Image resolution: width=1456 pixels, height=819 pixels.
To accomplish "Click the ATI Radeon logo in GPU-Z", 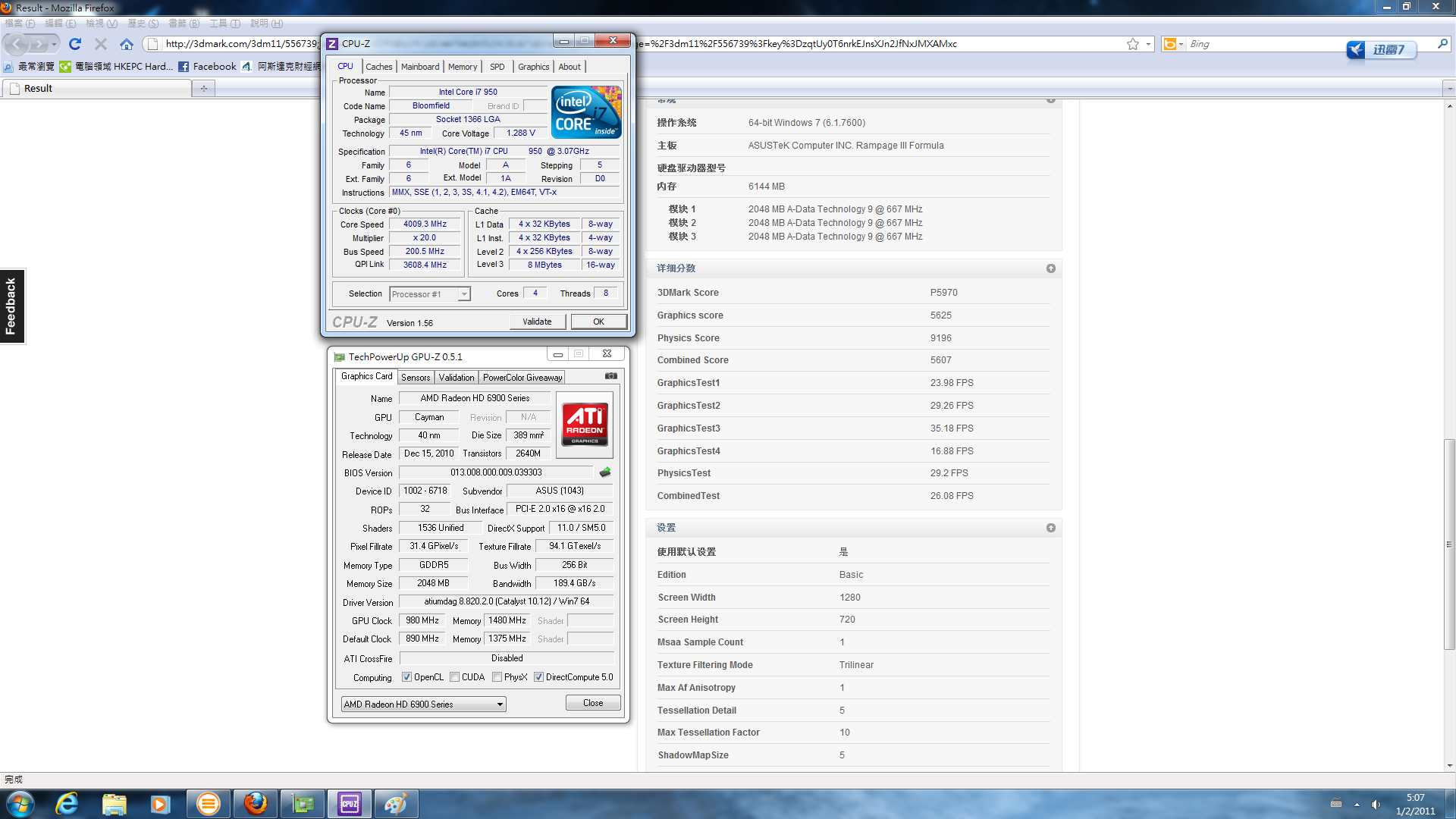I will 585,425.
